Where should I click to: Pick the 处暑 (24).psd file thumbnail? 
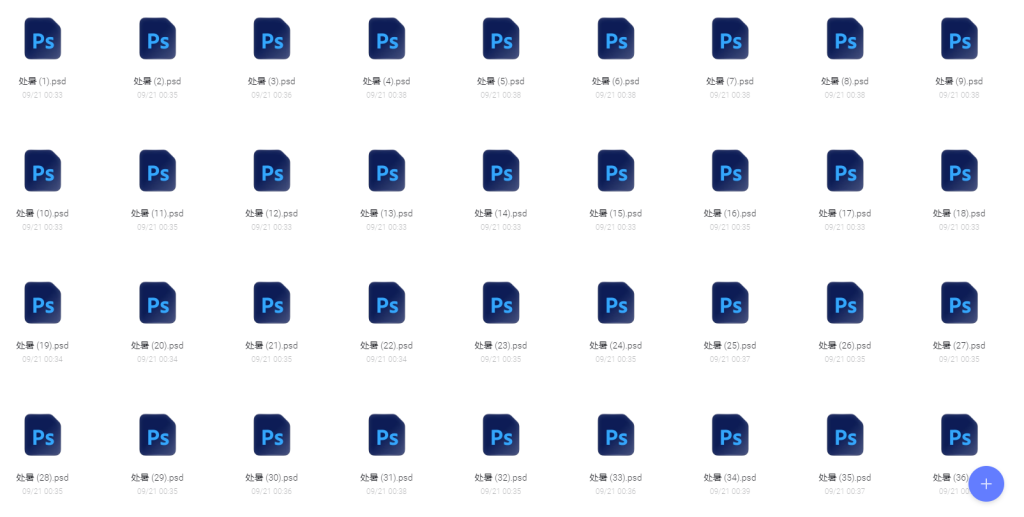615,303
